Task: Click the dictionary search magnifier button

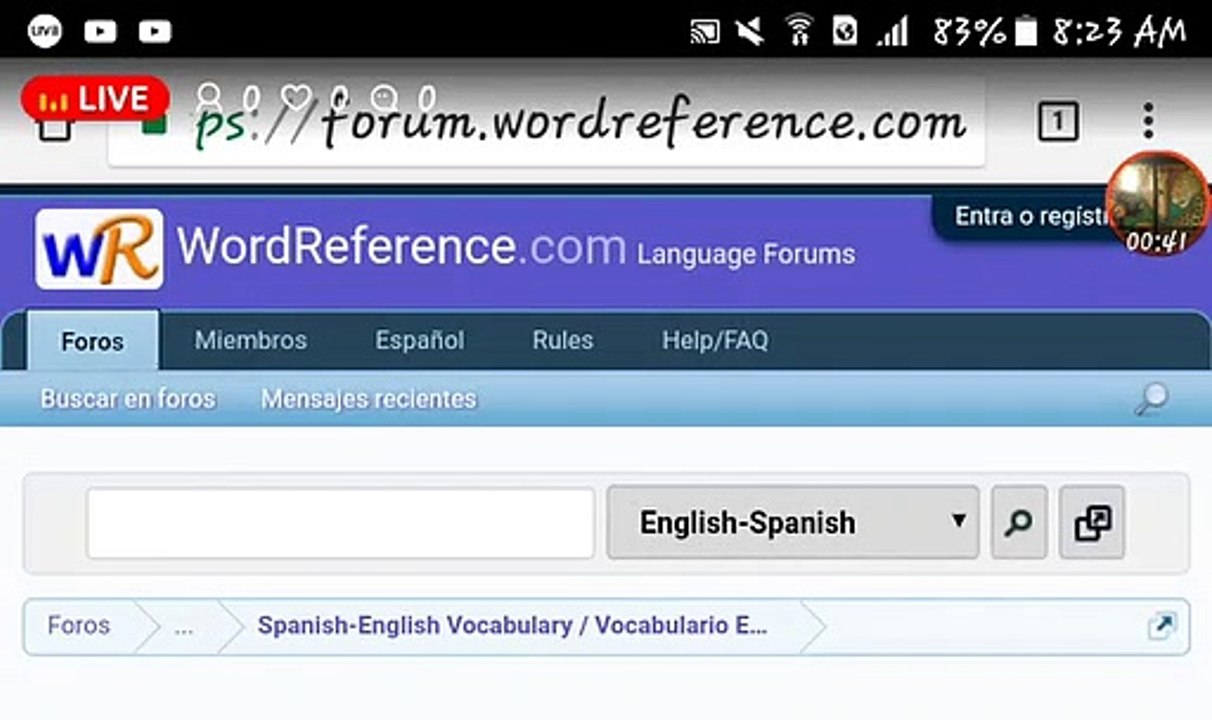Action: click(1019, 522)
